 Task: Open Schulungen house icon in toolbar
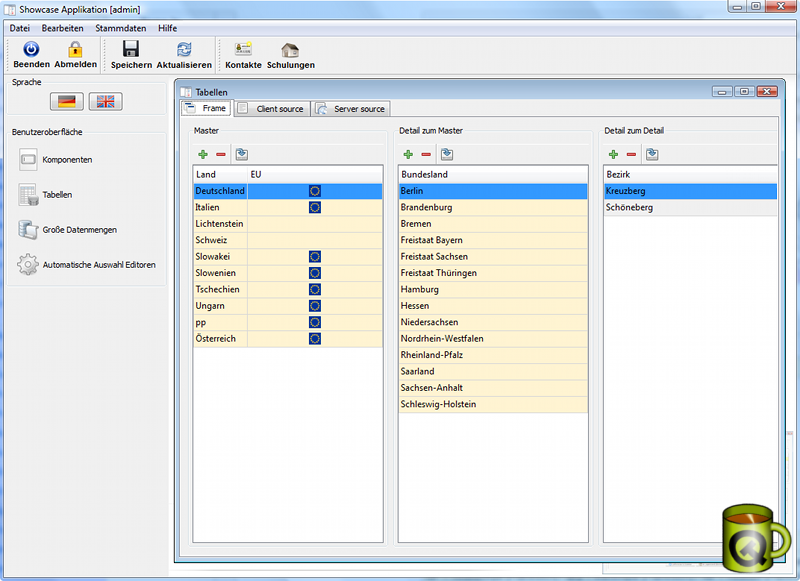(x=290, y=49)
